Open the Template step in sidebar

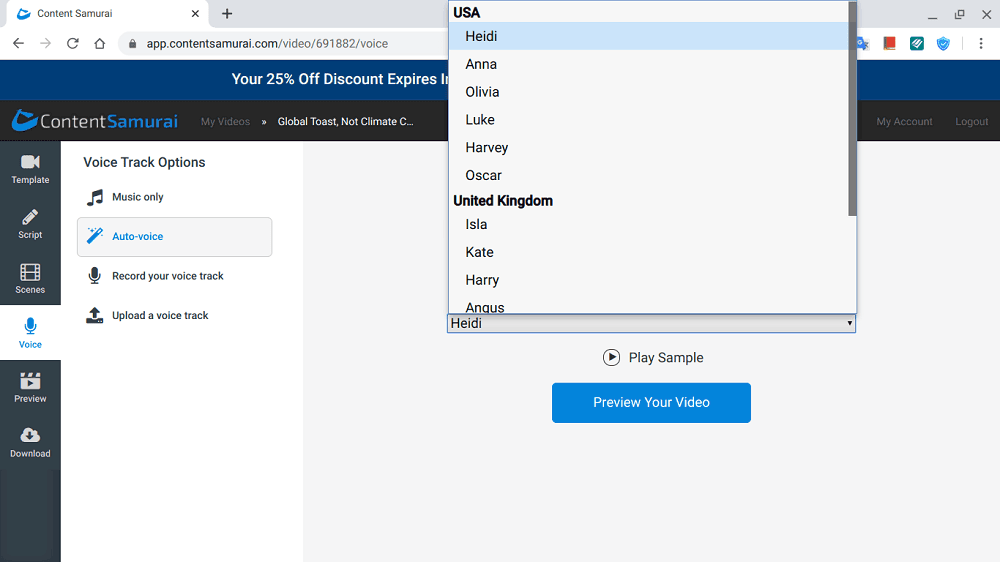[30, 168]
